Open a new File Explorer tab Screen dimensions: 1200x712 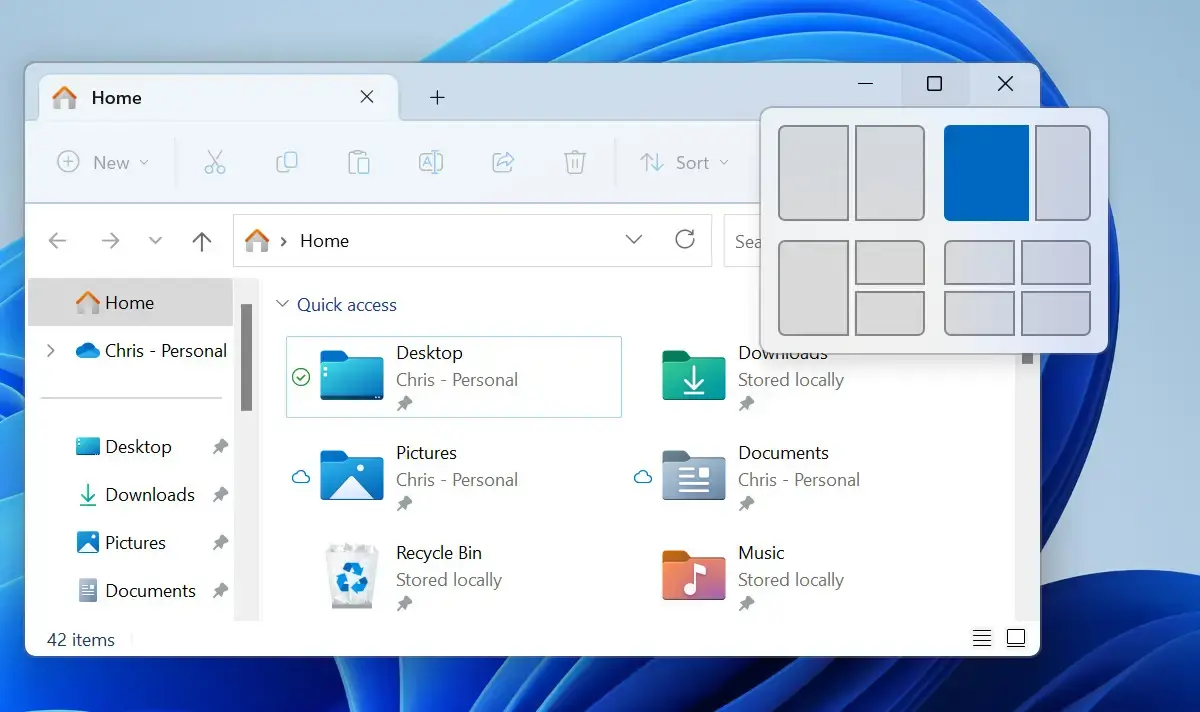click(437, 97)
